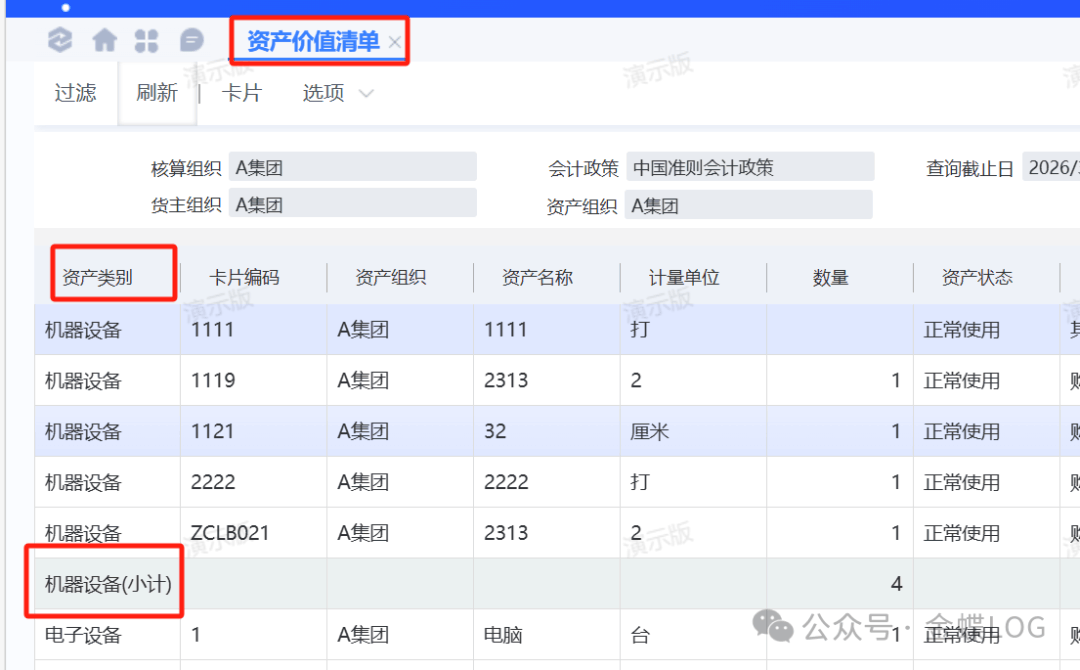Click the 卡片编码 column header
Viewport: 1080px width, 670px height.
click(x=244, y=278)
